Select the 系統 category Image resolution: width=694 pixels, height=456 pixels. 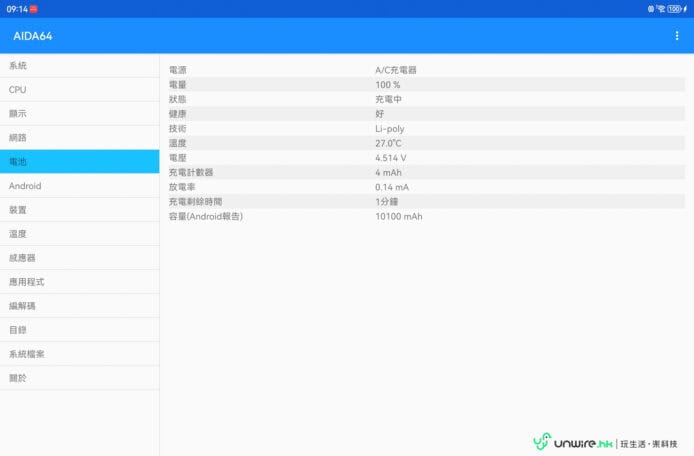tap(80, 66)
